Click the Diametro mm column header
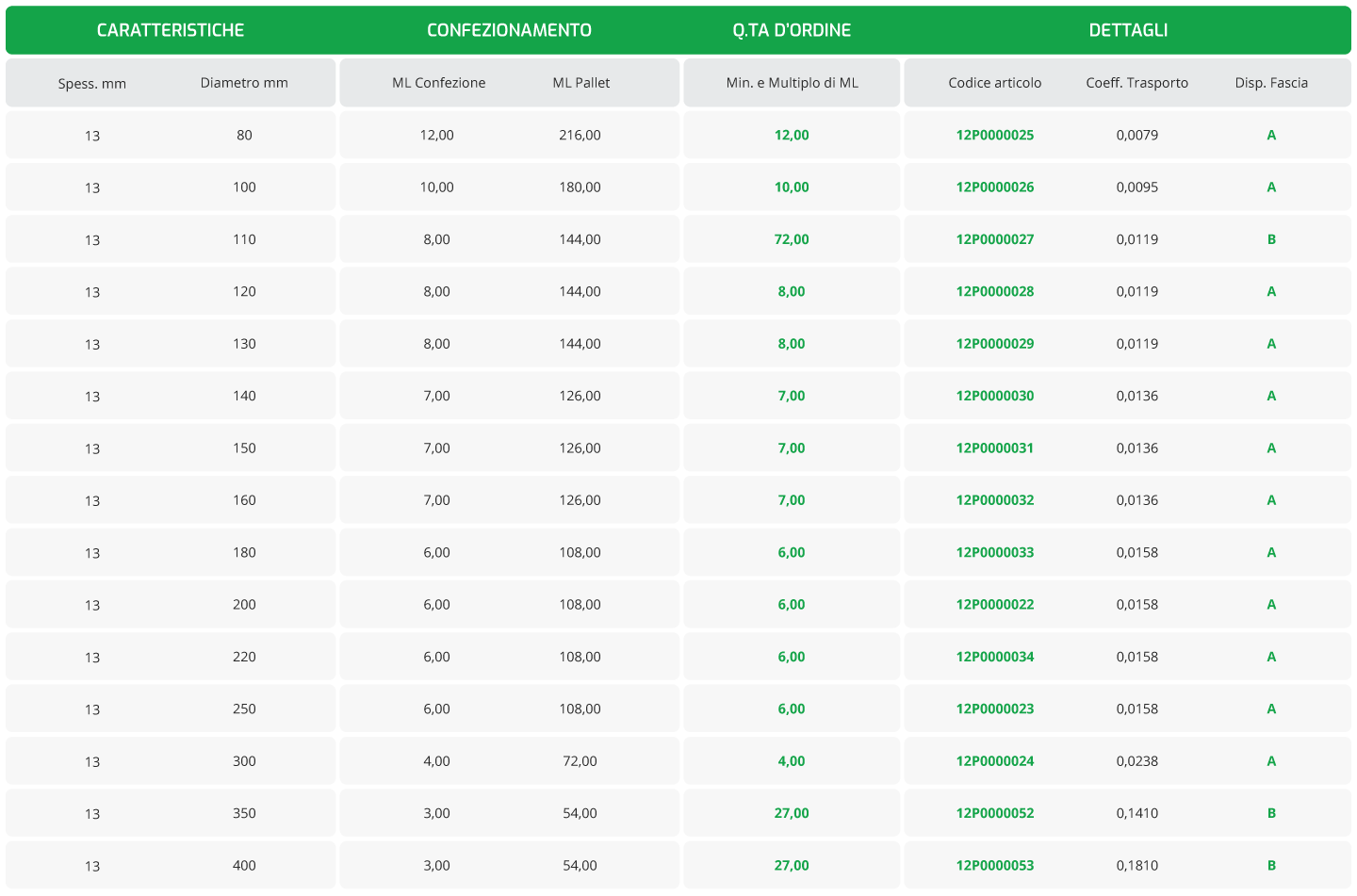Image resolution: width=1357 pixels, height=896 pixels. 244,83
